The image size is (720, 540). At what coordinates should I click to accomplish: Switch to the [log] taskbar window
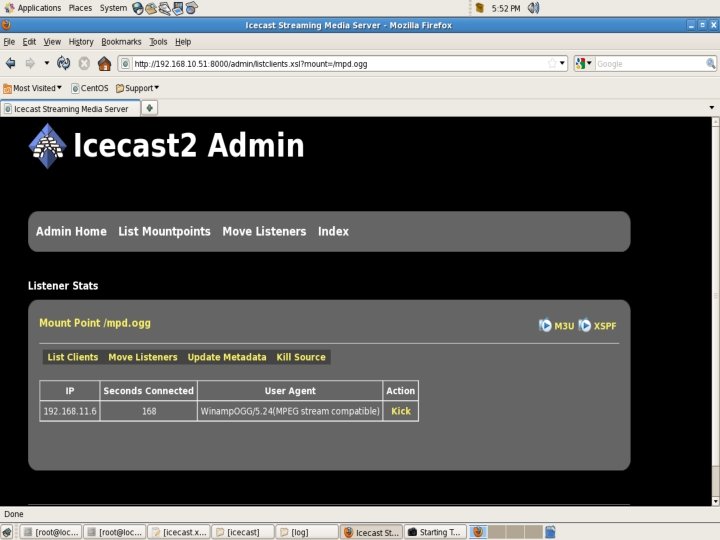[x=307, y=532]
